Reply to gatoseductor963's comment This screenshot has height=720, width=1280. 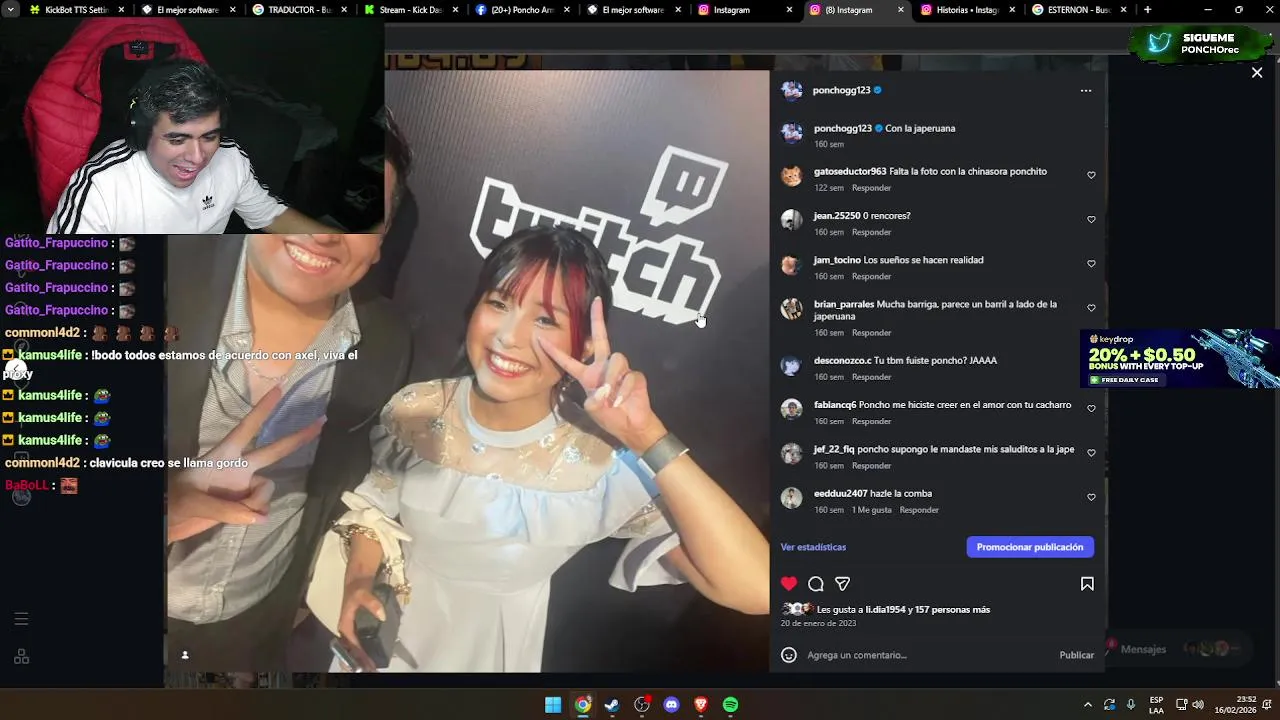click(871, 188)
